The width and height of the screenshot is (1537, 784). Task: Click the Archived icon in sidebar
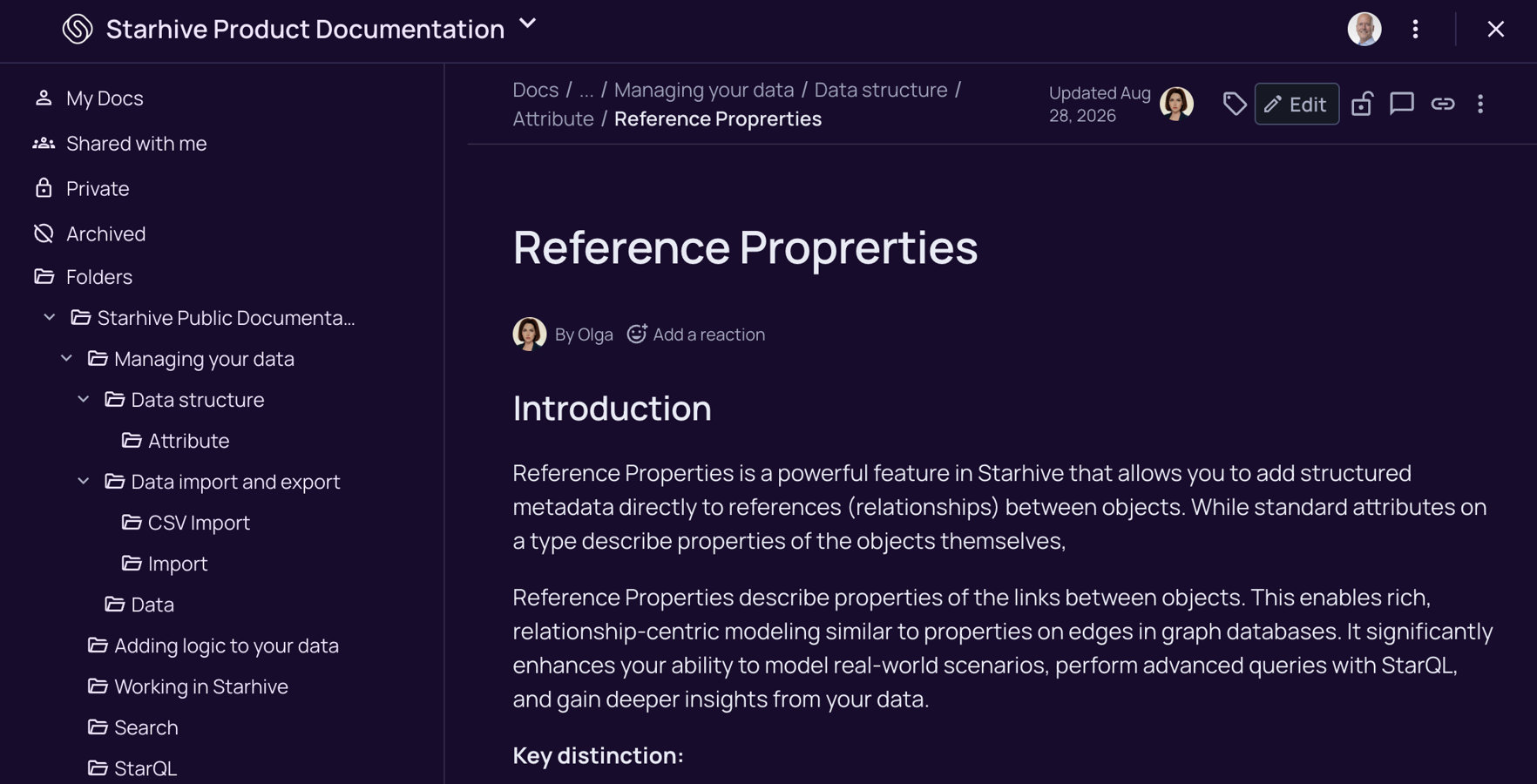[44, 233]
